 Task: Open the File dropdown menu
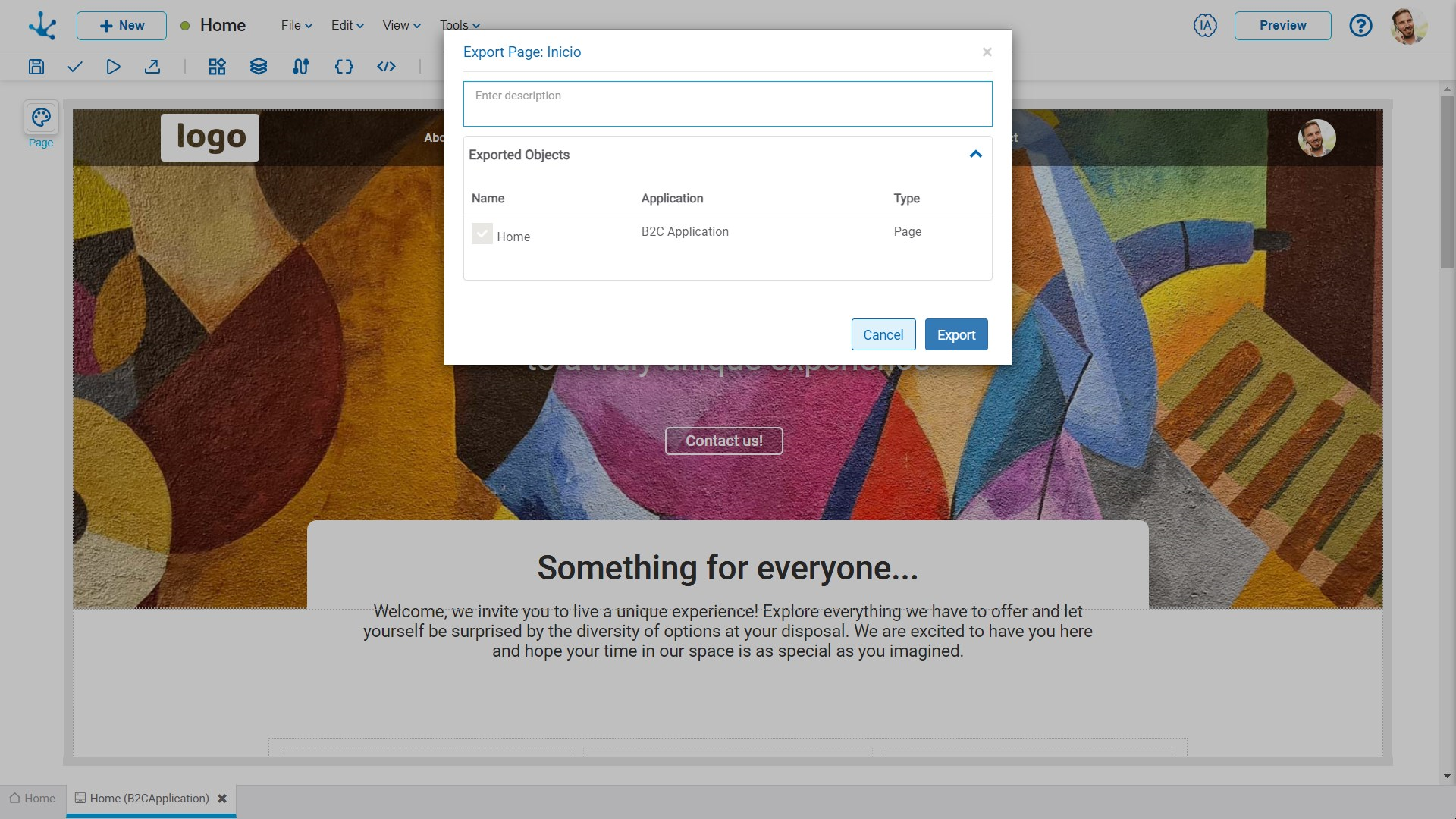[297, 26]
